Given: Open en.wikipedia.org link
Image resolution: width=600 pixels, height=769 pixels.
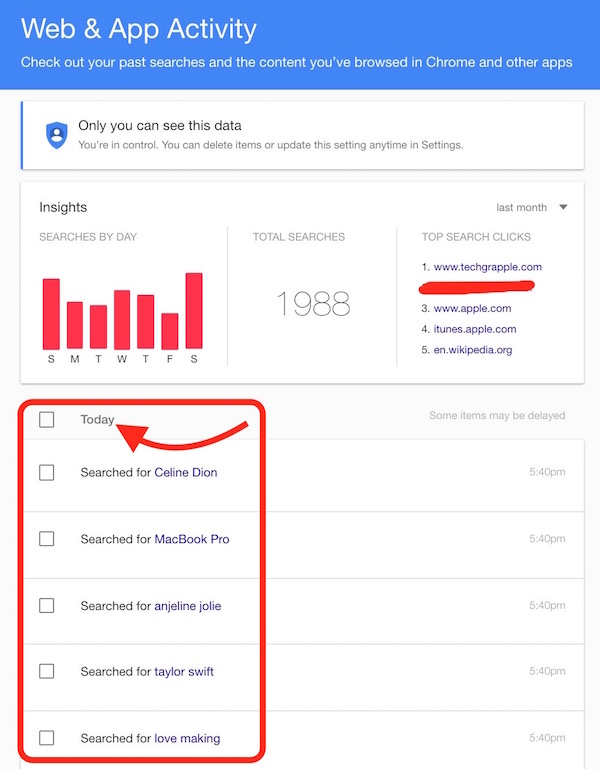Looking at the screenshot, I should tap(474, 350).
